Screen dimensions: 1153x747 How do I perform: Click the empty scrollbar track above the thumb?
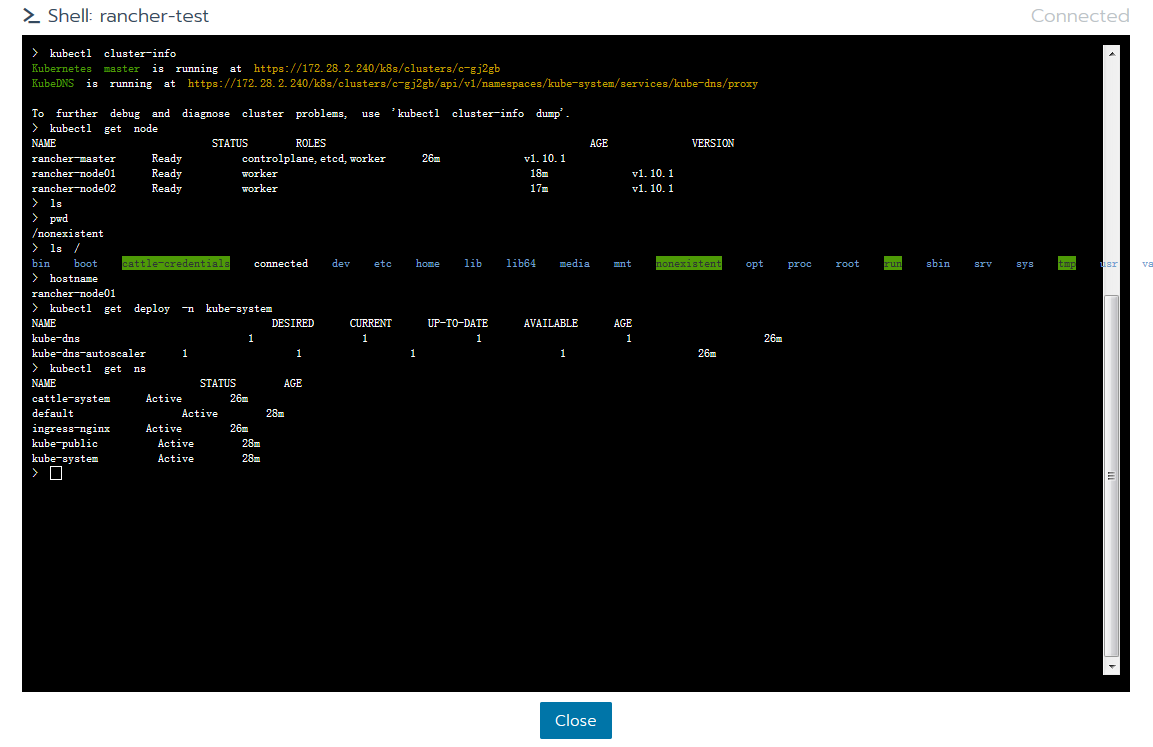pyautogui.click(x=1111, y=170)
